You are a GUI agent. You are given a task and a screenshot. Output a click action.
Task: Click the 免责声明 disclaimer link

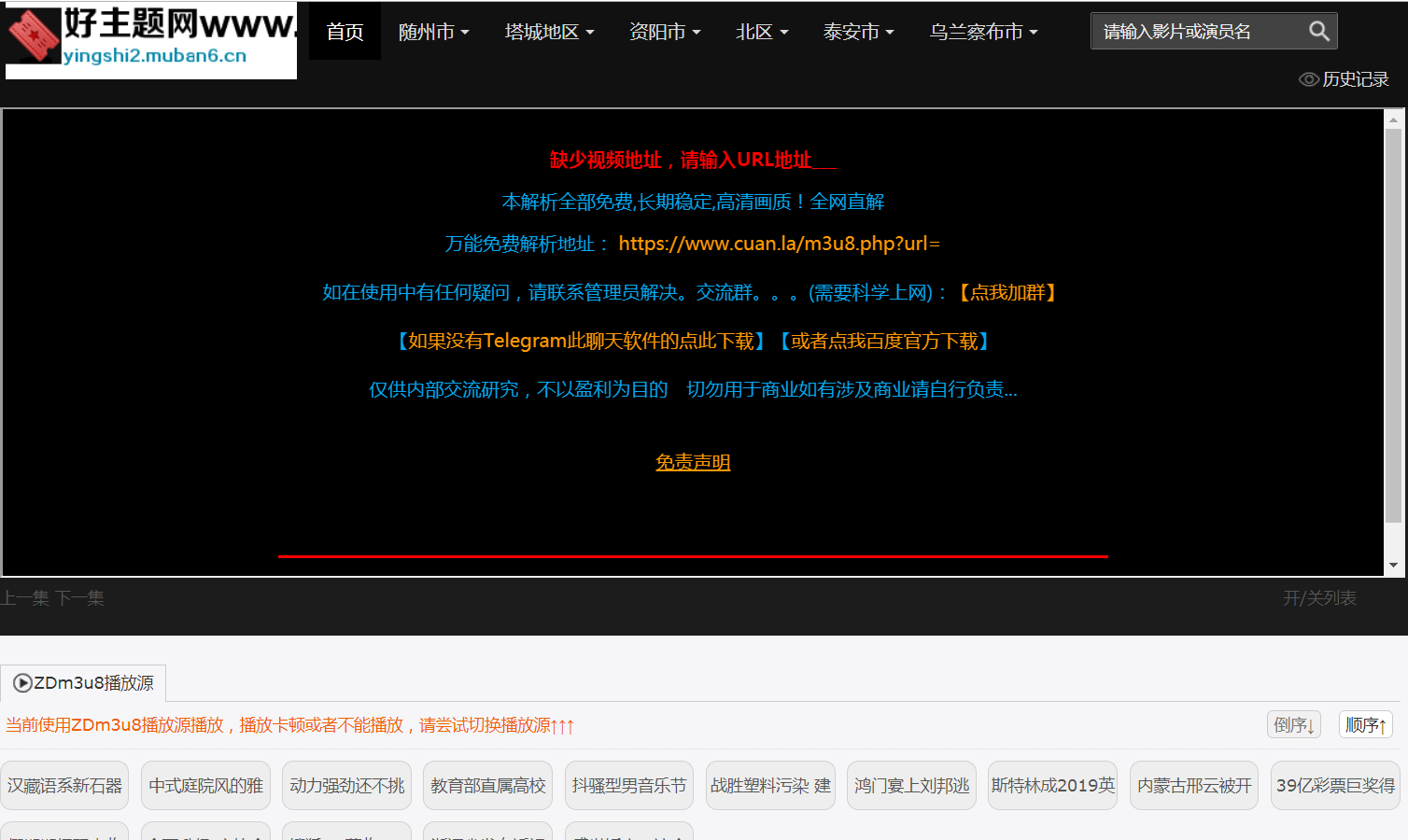click(693, 462)
